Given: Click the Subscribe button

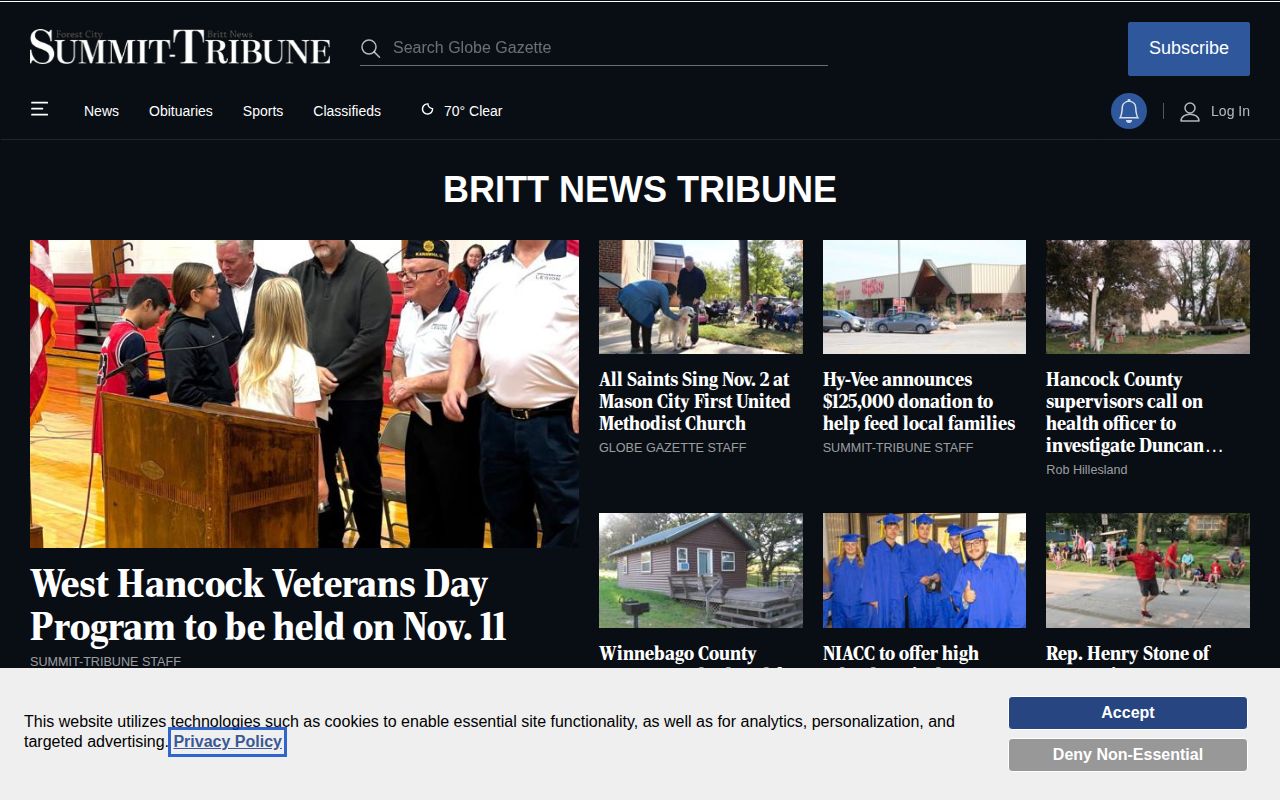Looking at the screenshot, I should [x=1189, y=48].
